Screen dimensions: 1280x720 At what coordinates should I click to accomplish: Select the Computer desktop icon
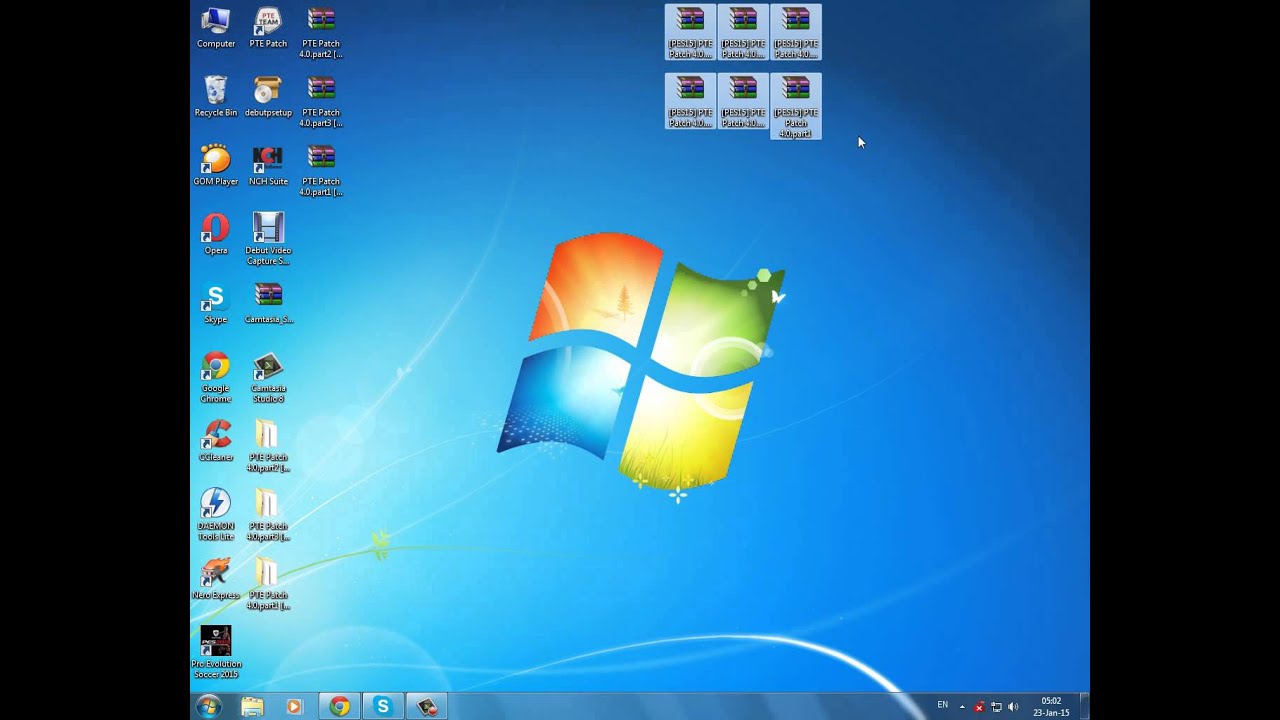216,28
